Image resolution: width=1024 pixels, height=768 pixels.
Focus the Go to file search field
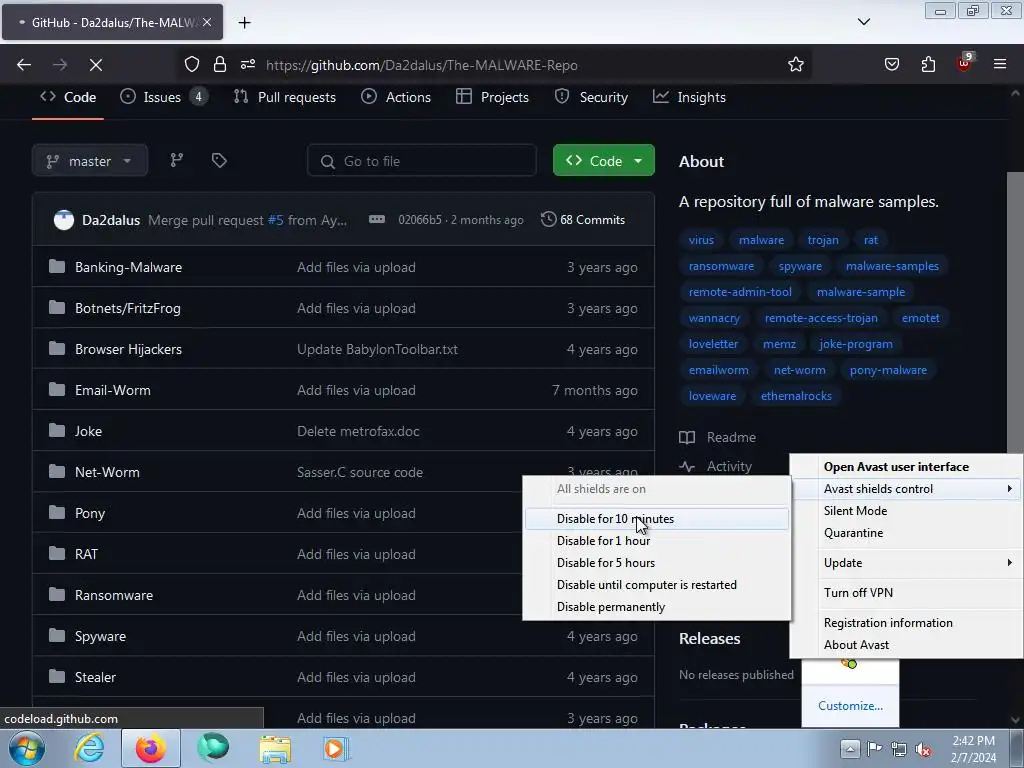point(422,161)
